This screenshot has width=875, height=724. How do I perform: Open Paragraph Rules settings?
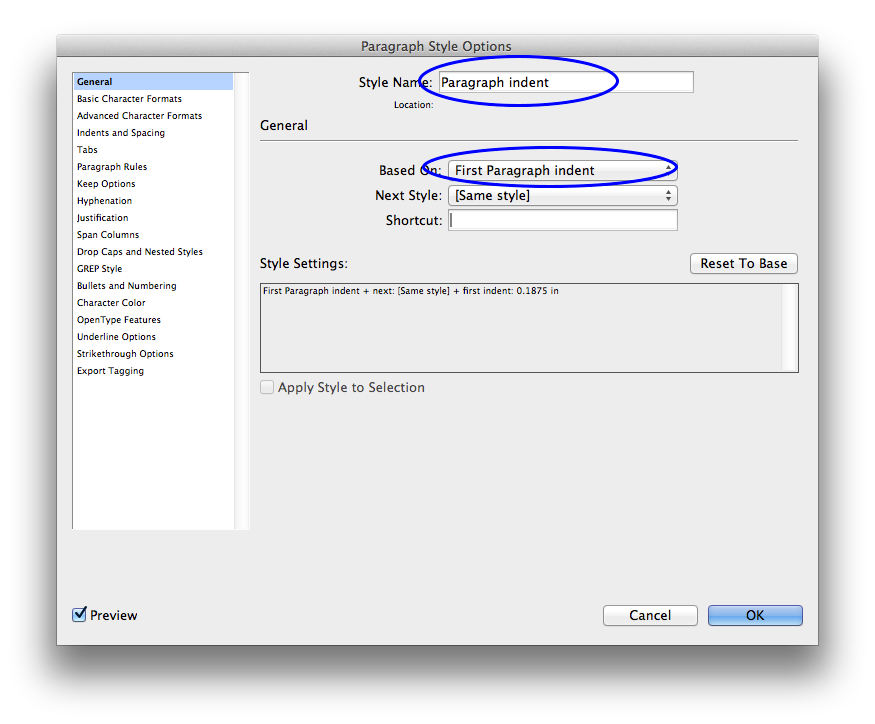[x=112, y=167]
